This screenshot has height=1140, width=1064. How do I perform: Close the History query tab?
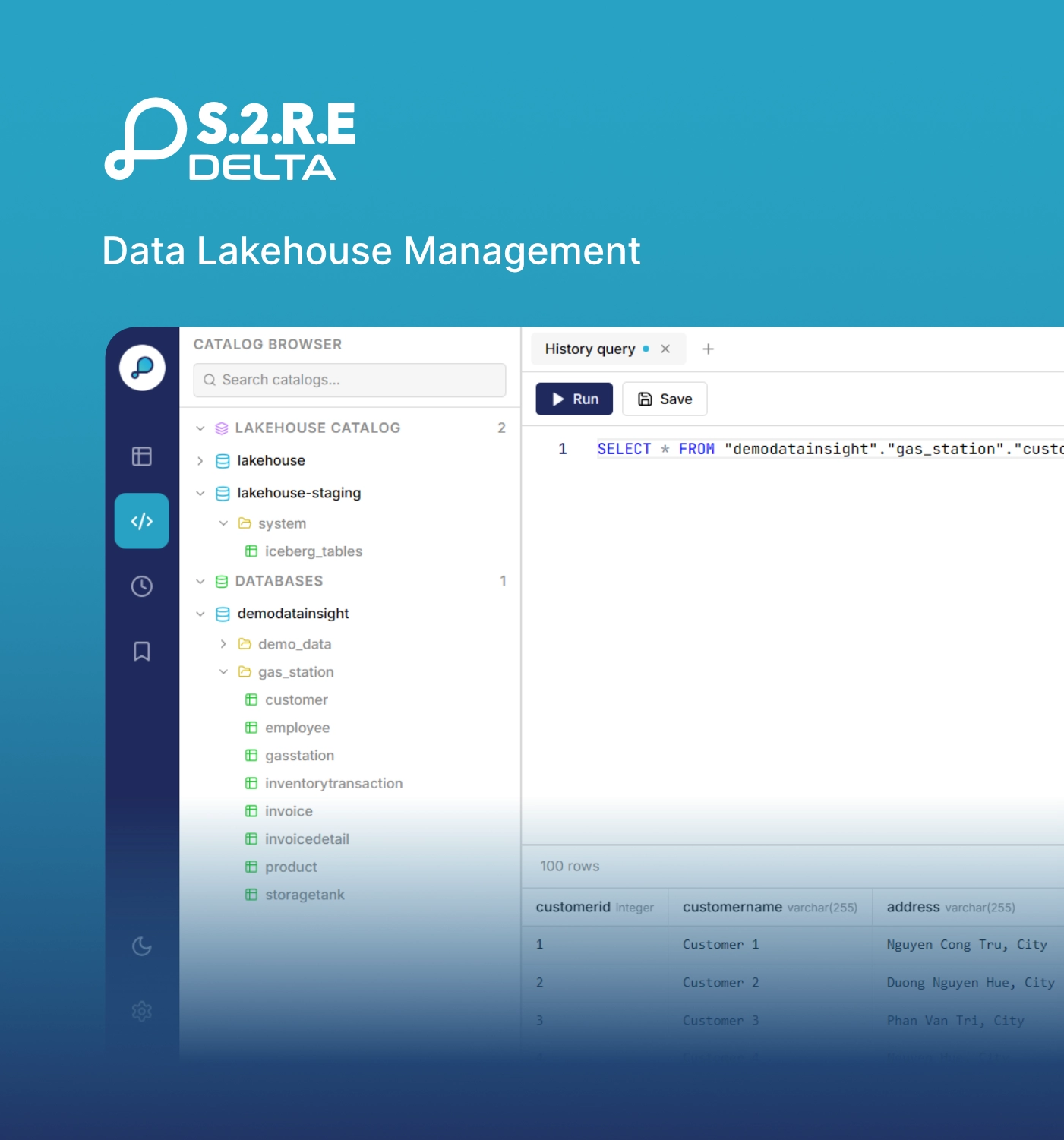pyautogui.click(x=665, y=349)
